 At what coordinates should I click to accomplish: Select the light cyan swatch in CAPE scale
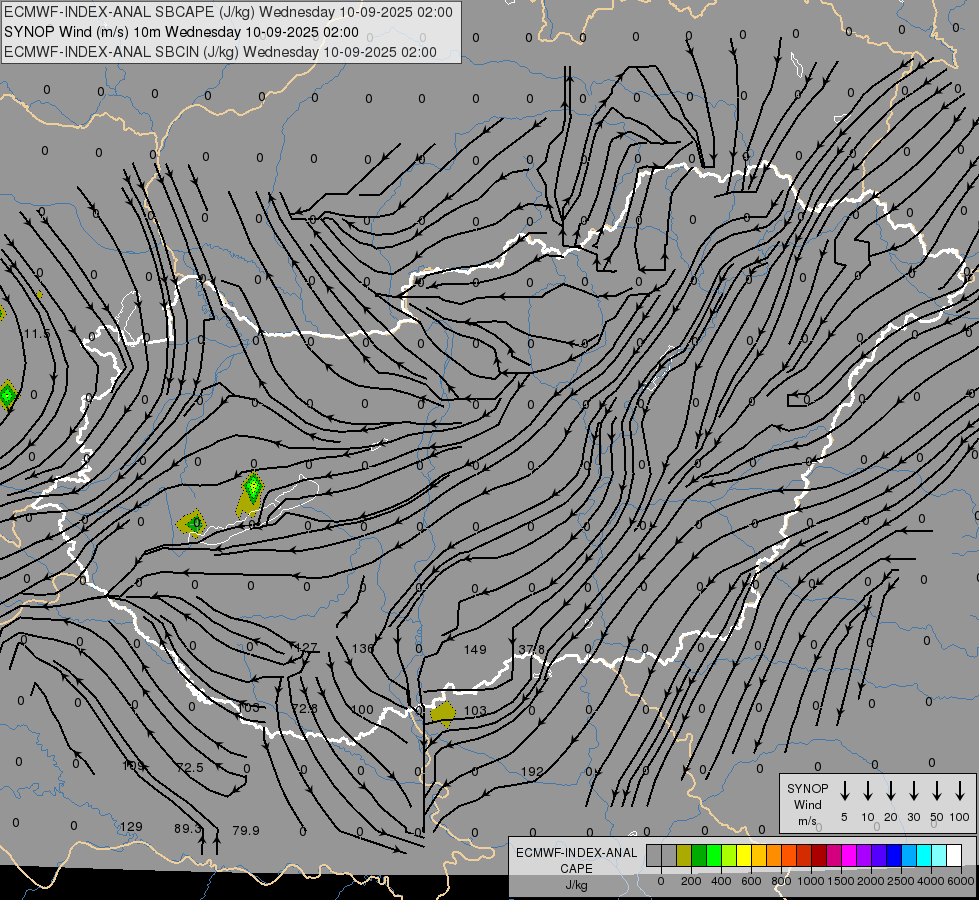click(938, 856)
